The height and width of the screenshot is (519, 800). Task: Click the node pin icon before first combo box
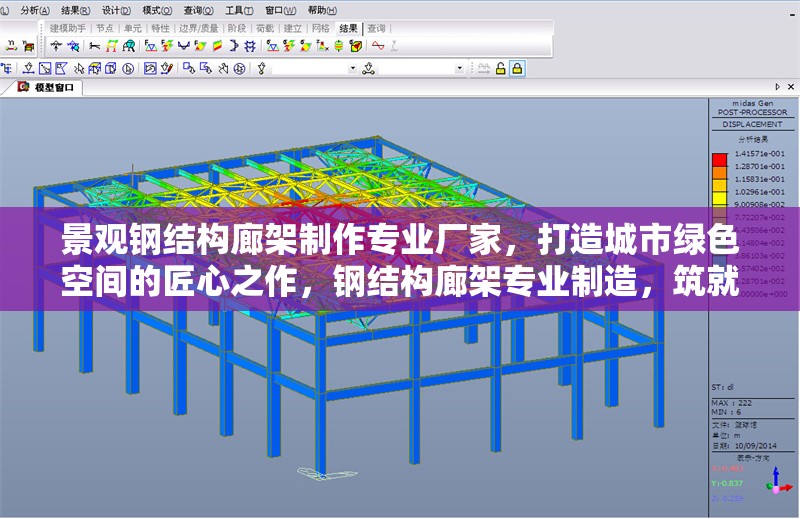pyautogui.click(x=262, y=68)
